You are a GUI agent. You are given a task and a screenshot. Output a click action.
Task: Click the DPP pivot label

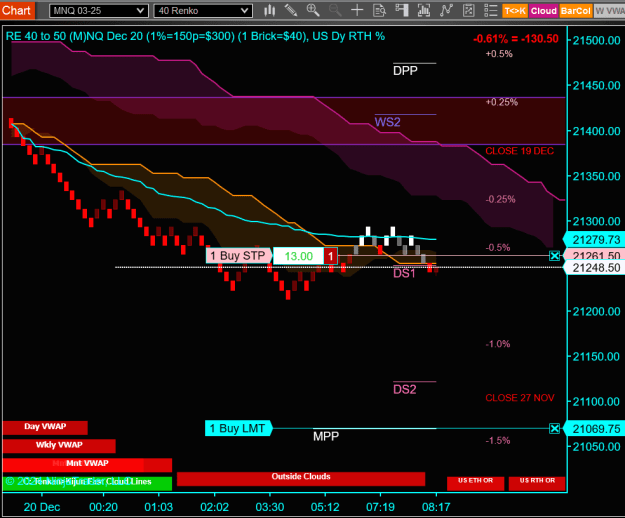click(x=405, y=71)
